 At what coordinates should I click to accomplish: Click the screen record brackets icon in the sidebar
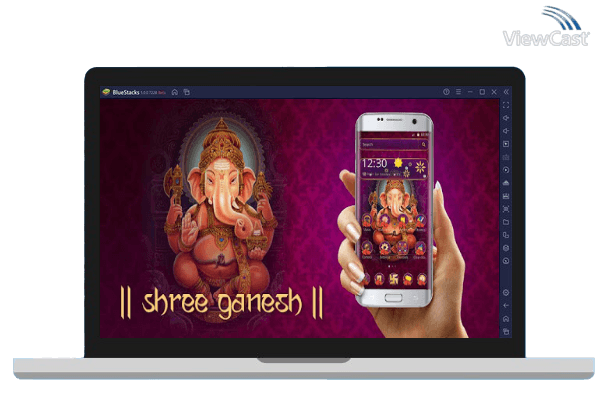point(506,209)
